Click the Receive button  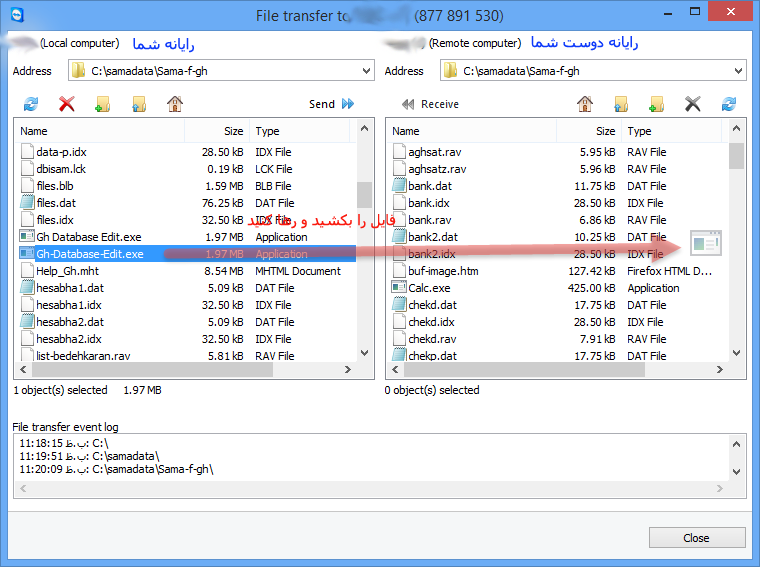[430, 104]
